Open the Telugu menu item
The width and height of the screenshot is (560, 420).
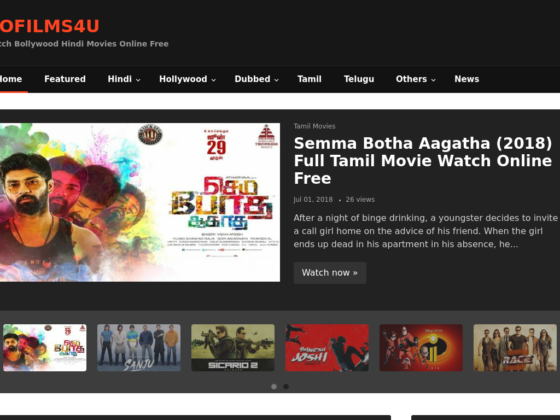click(359, 79)
